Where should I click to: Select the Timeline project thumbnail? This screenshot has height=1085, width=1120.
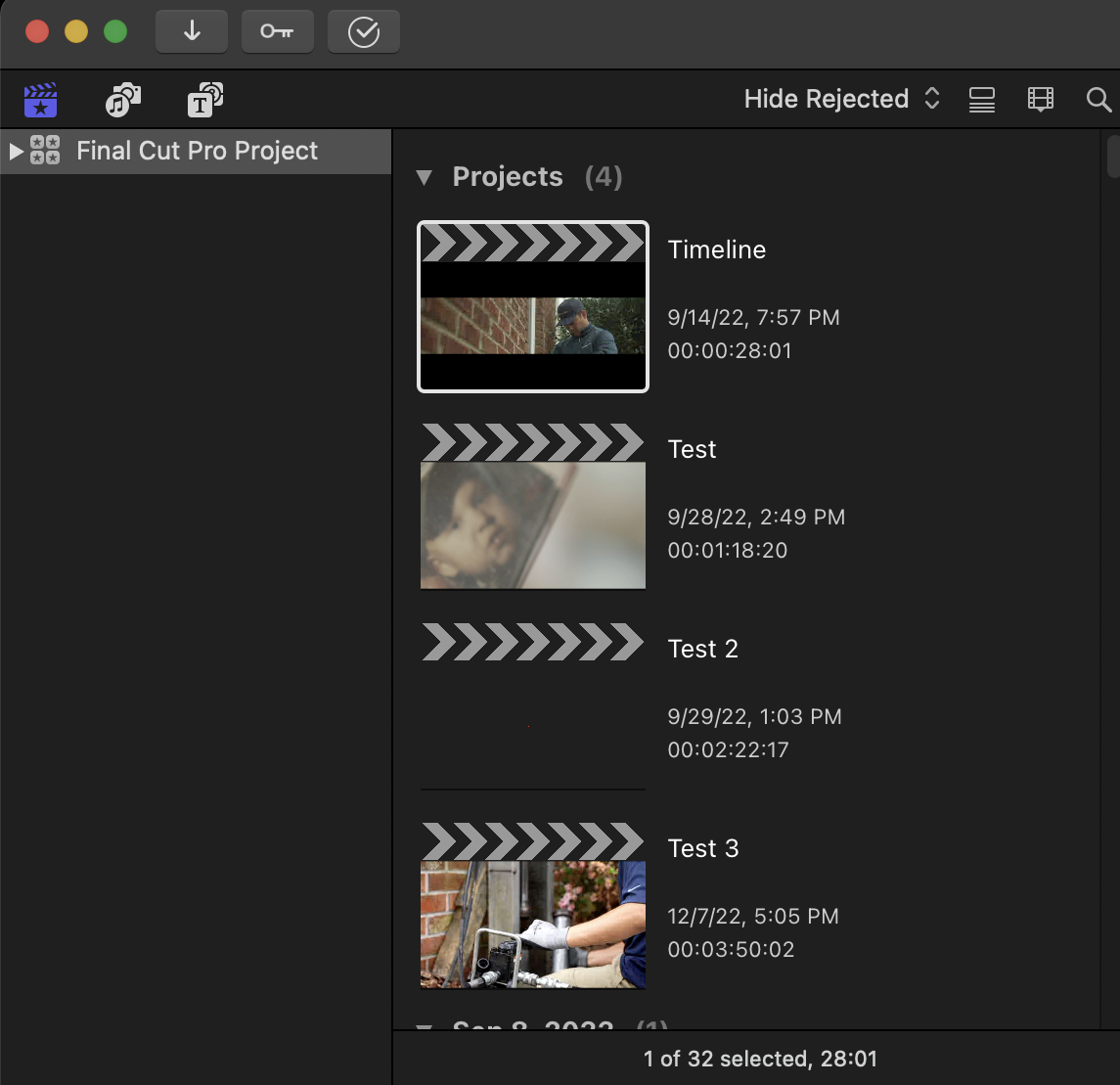(x=533, y=306)
